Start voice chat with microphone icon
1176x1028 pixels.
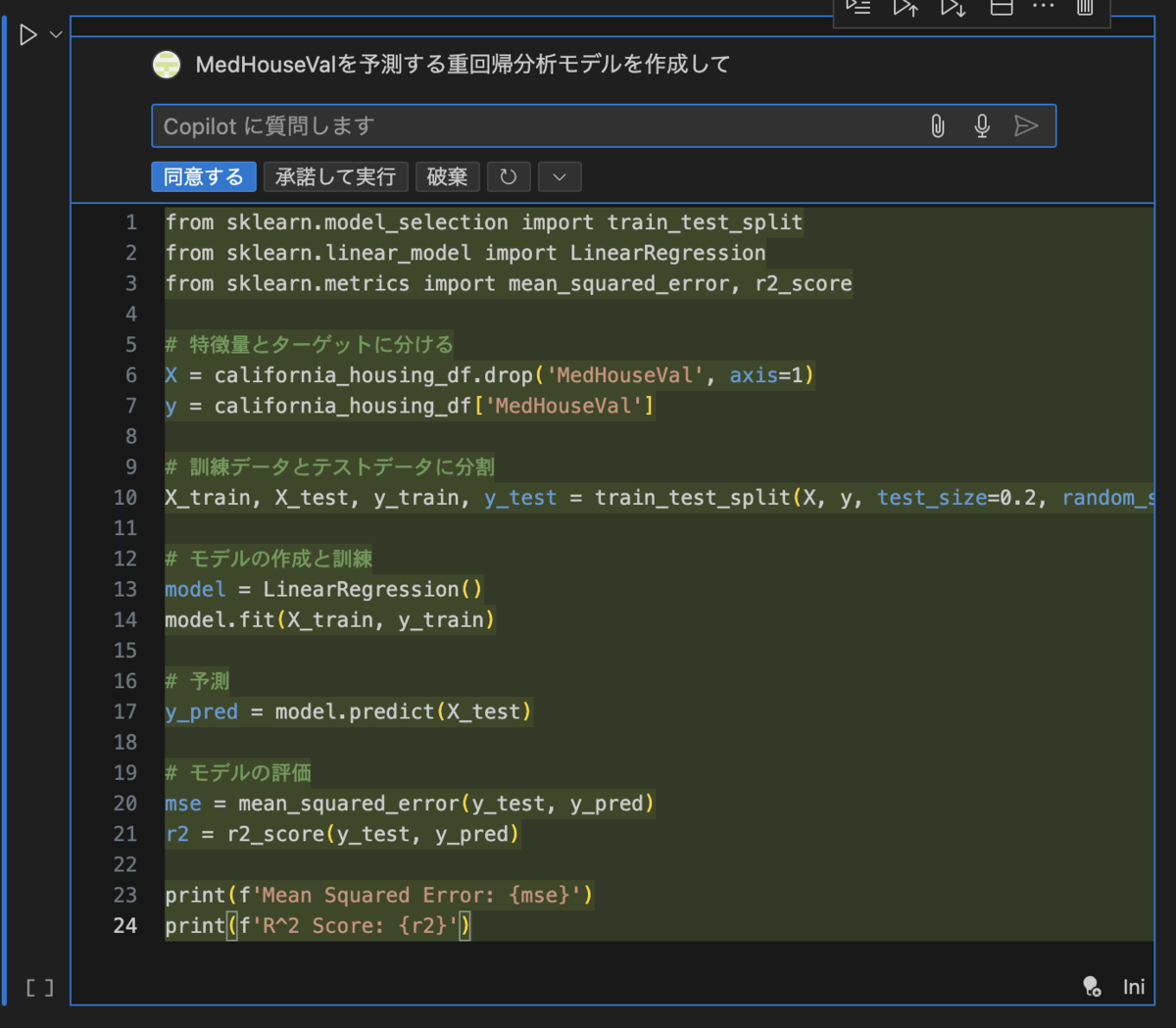pos(982,125)
